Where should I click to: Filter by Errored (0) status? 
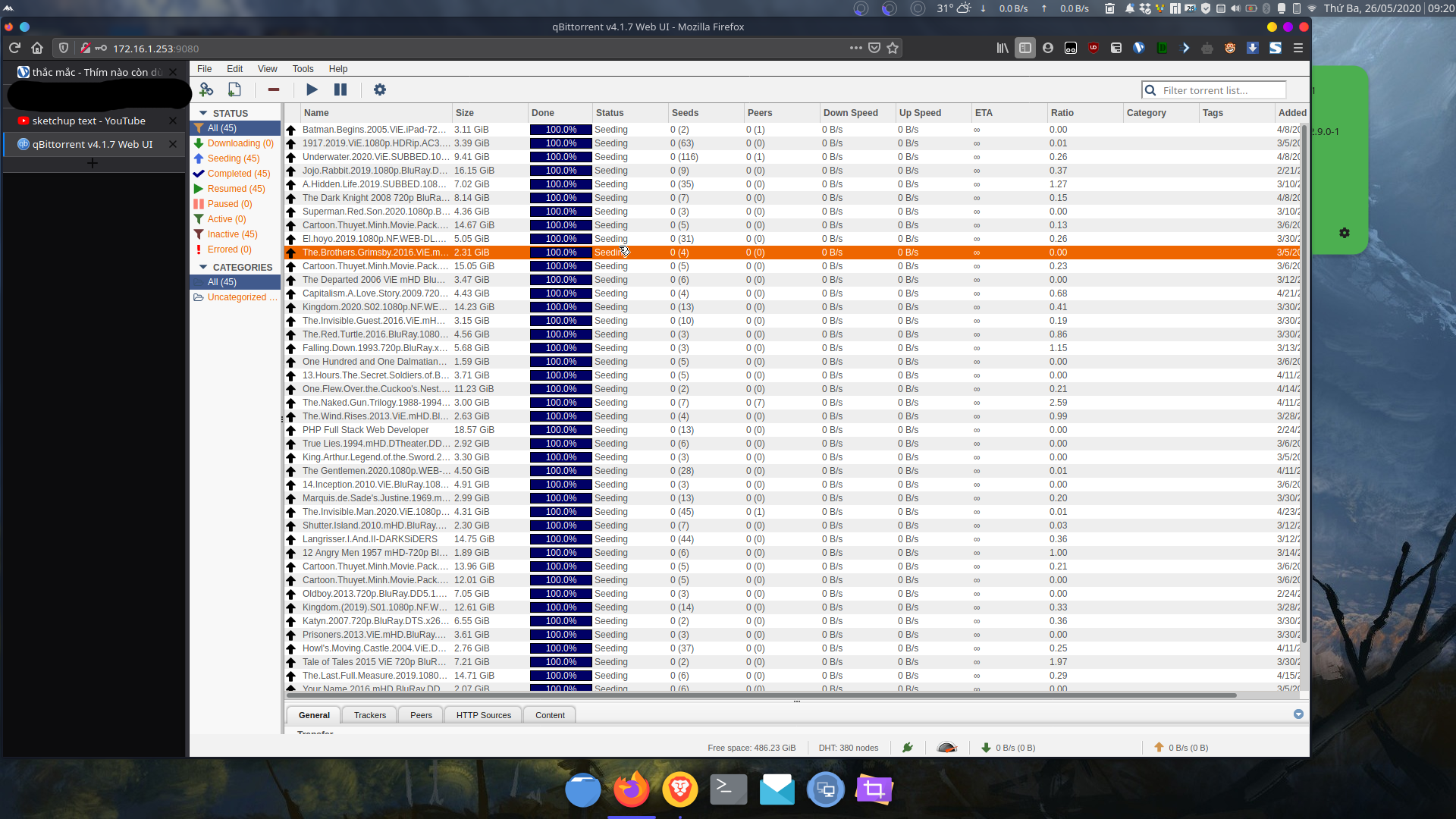234,249
